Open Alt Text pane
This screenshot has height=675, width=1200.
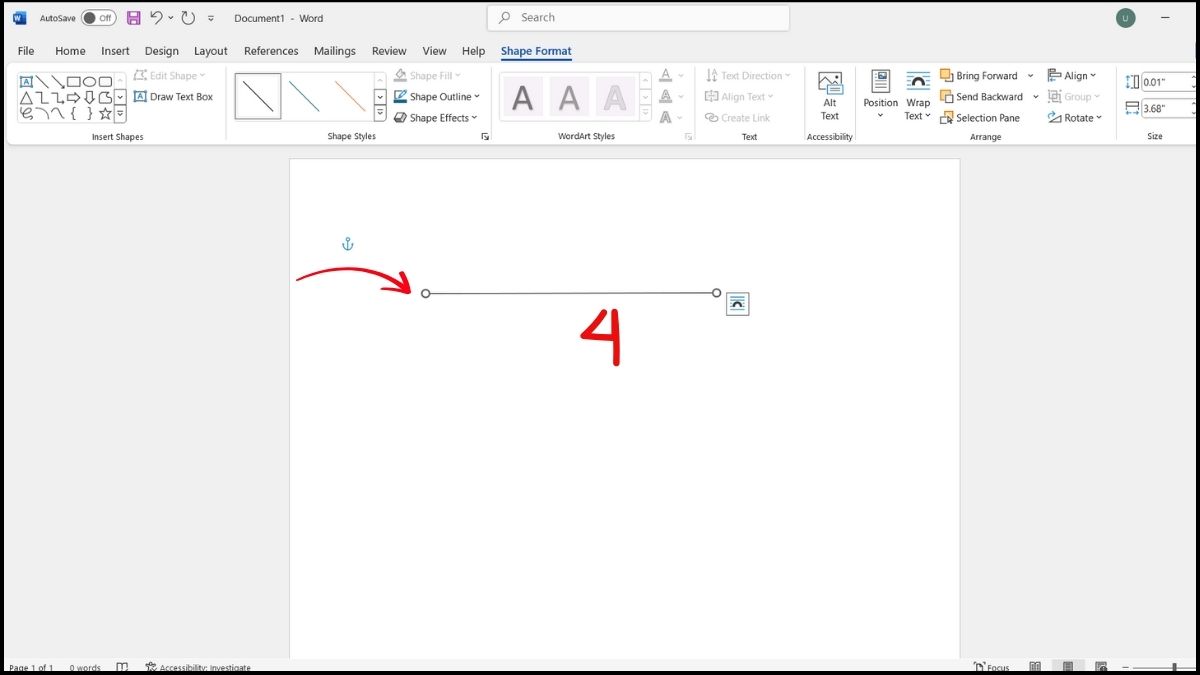(x=830, y=96)
